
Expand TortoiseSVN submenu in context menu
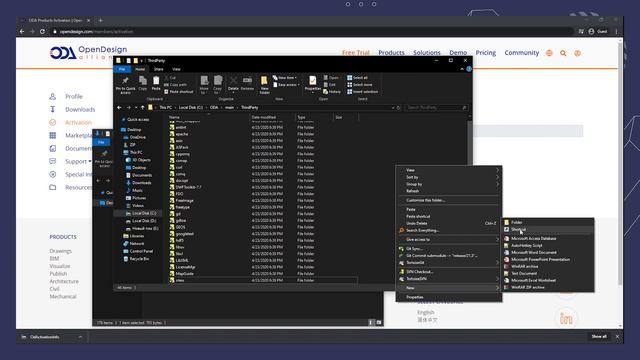pos(449,279)
